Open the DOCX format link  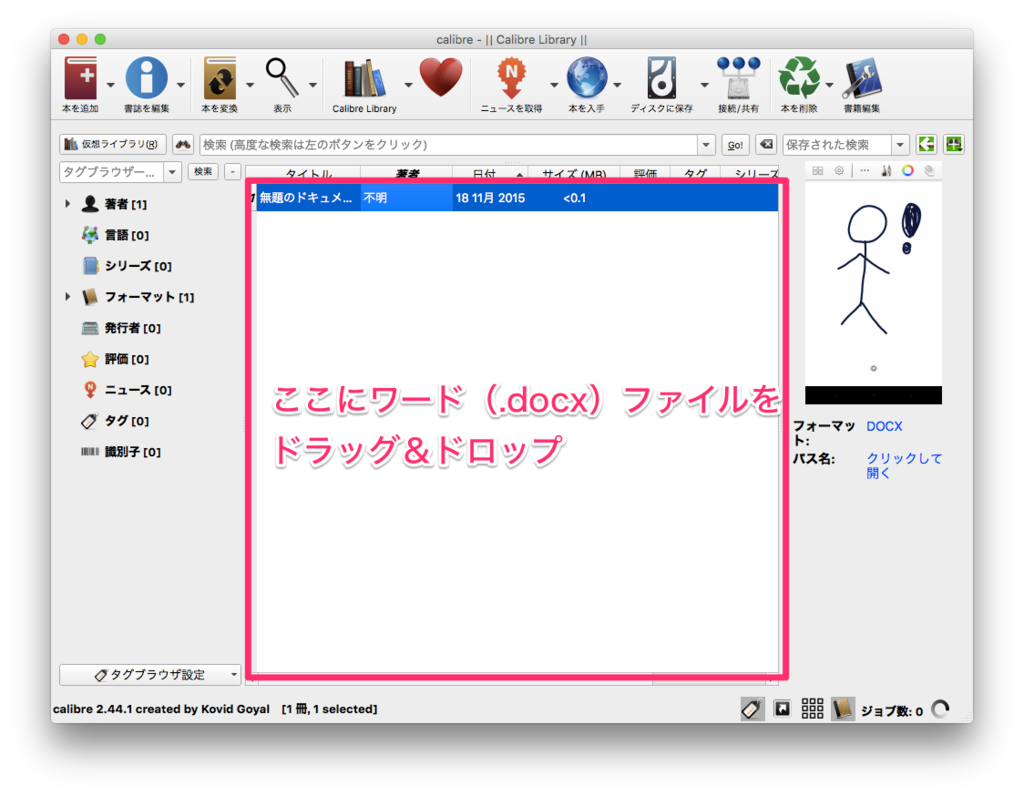(x=884, y=425)
